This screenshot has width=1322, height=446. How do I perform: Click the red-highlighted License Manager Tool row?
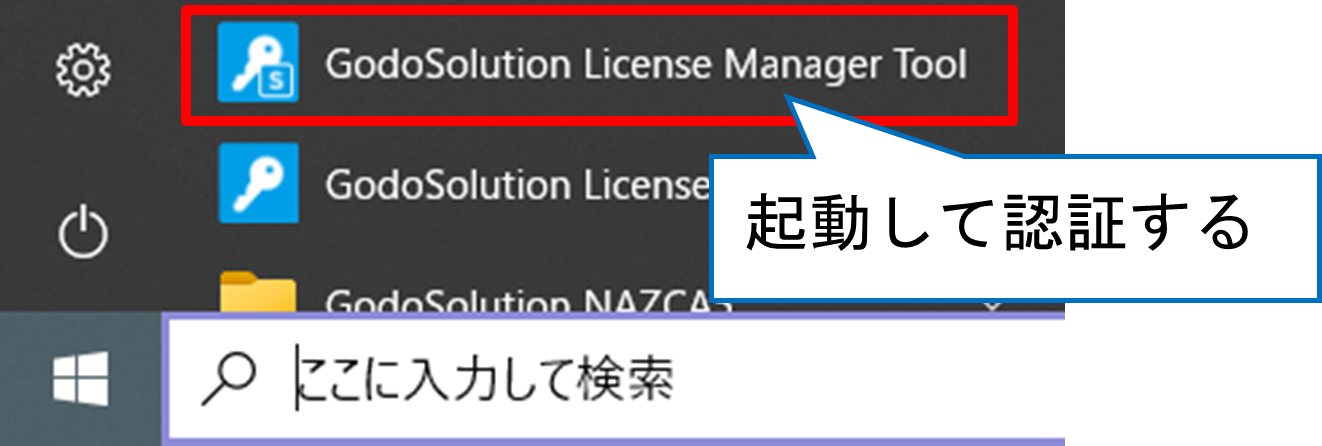(600, 64)
